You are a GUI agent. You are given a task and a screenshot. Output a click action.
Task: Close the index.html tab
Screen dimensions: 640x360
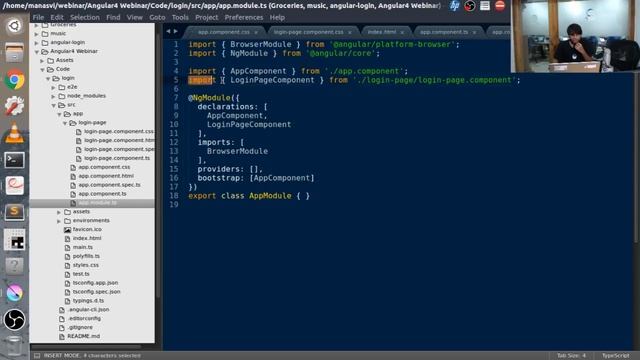pos(402,32)
